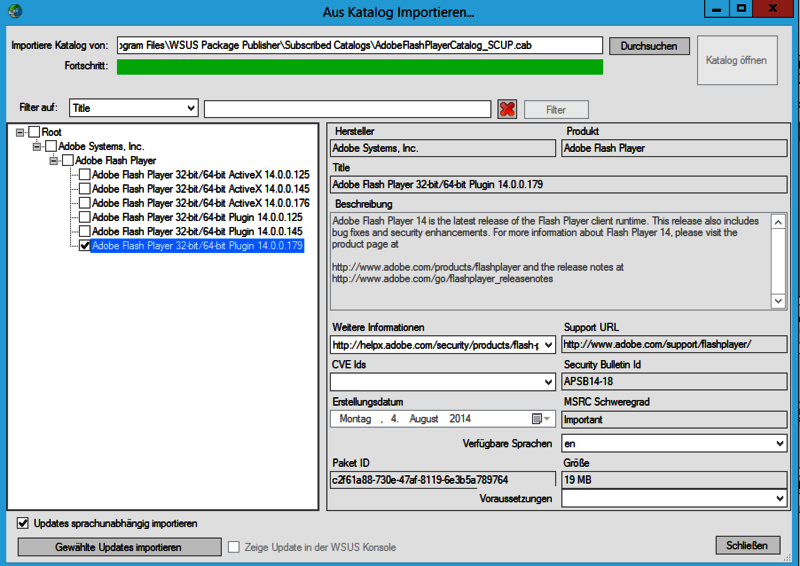Check the Adobe Flash Player product checkbox
Screen dimensions: 800x566
(x=68, y=161)
